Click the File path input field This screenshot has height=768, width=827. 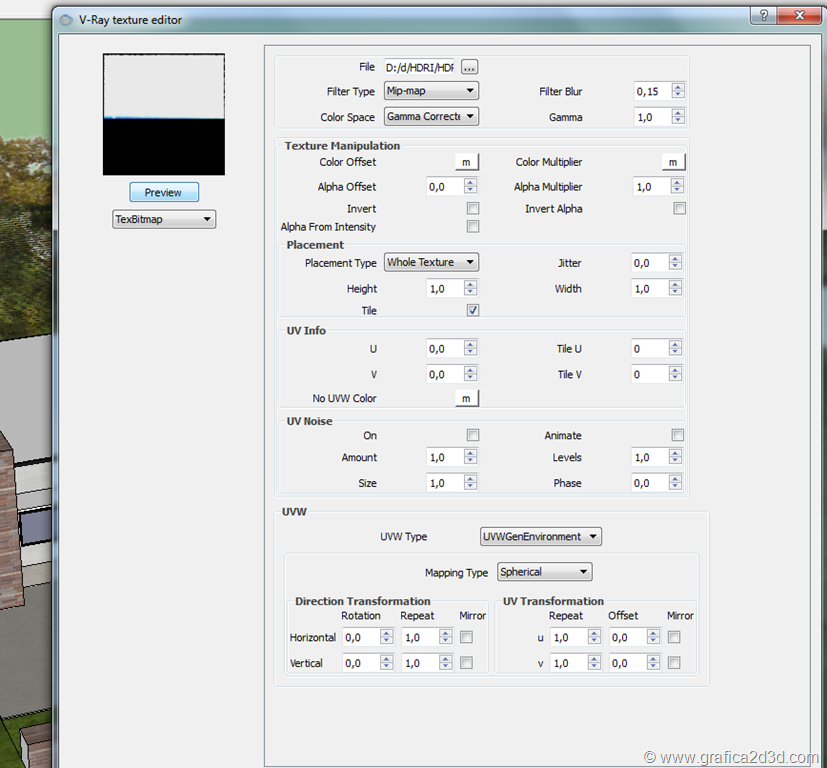tap(419, 67)
